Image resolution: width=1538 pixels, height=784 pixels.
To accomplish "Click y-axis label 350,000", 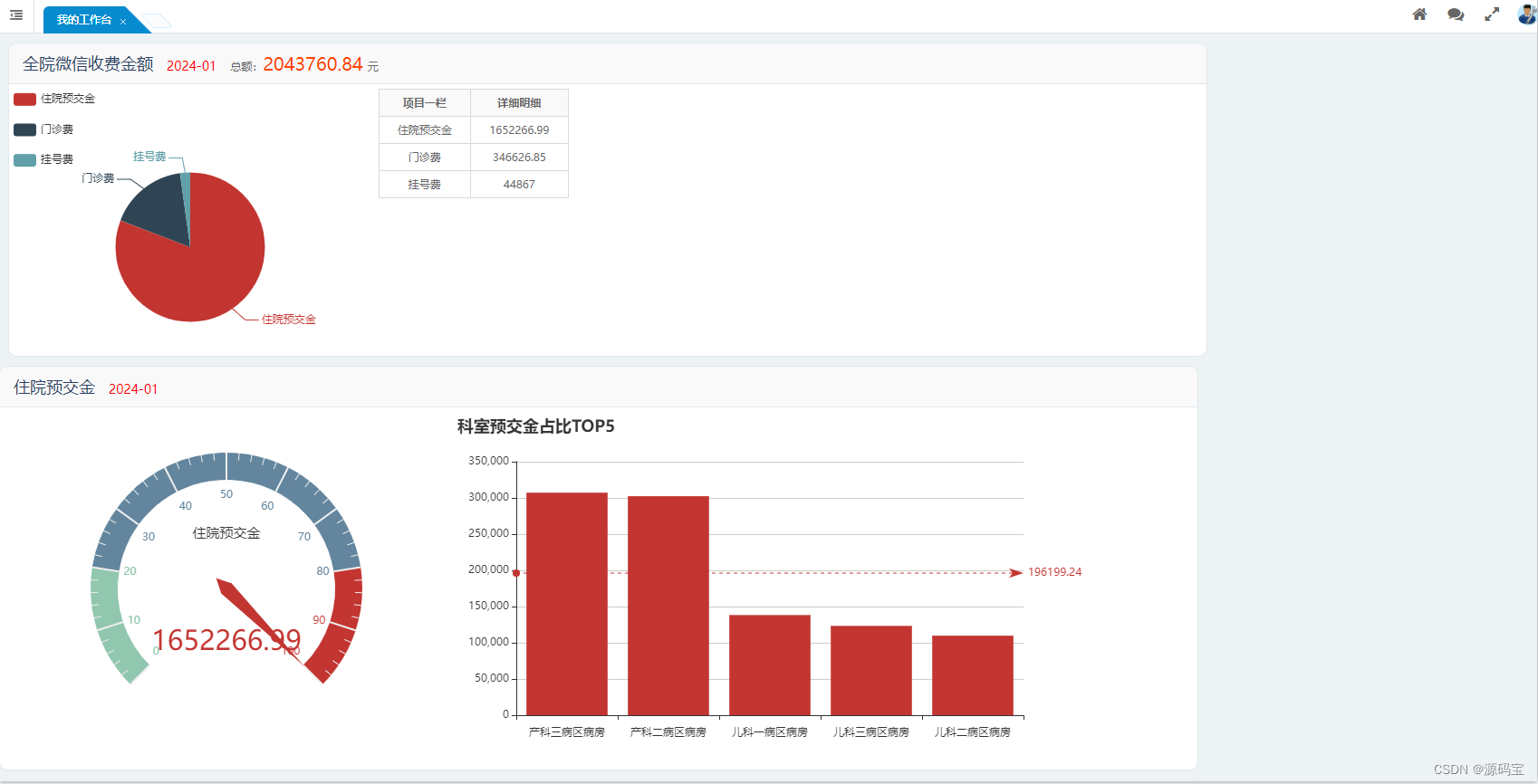I will [488, 461].
